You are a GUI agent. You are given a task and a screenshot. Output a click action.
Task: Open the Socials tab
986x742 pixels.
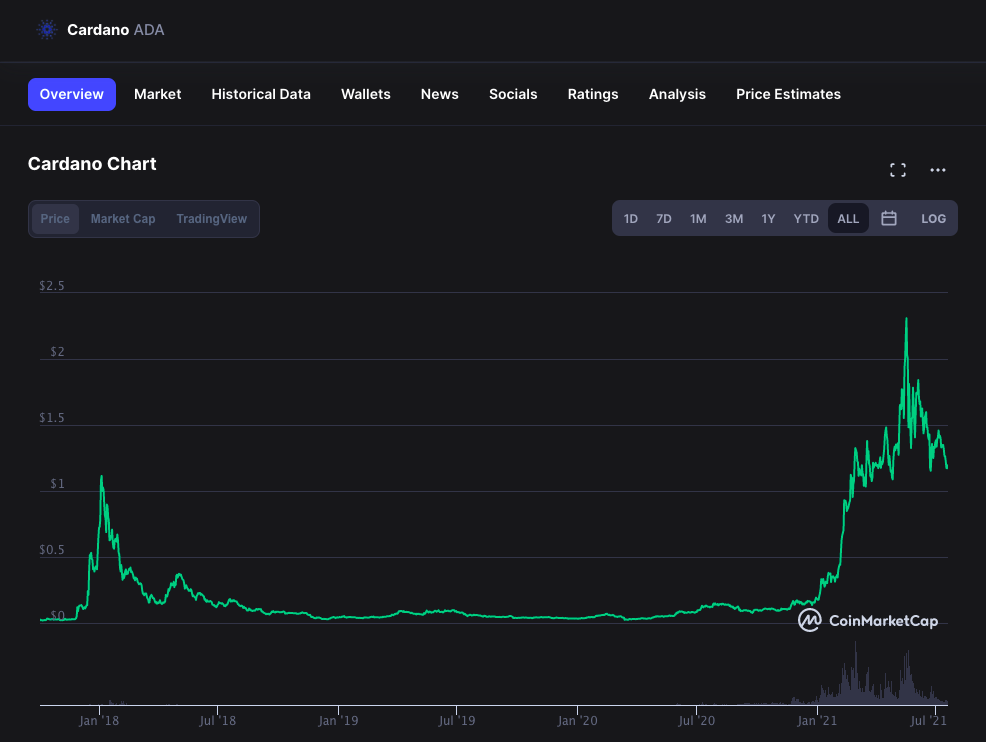(x=513, y=94)
